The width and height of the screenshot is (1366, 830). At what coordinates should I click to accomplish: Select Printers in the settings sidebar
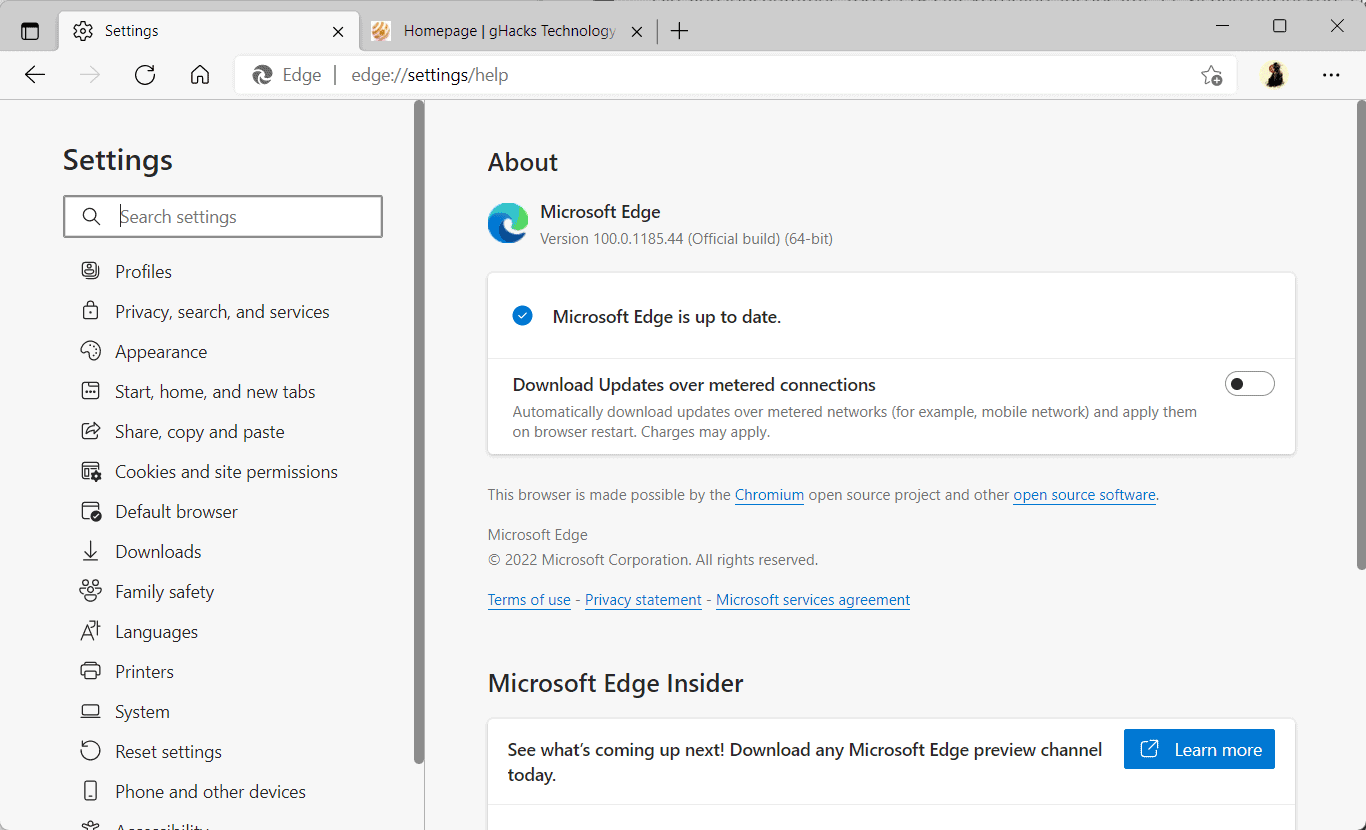pos(143,671)
